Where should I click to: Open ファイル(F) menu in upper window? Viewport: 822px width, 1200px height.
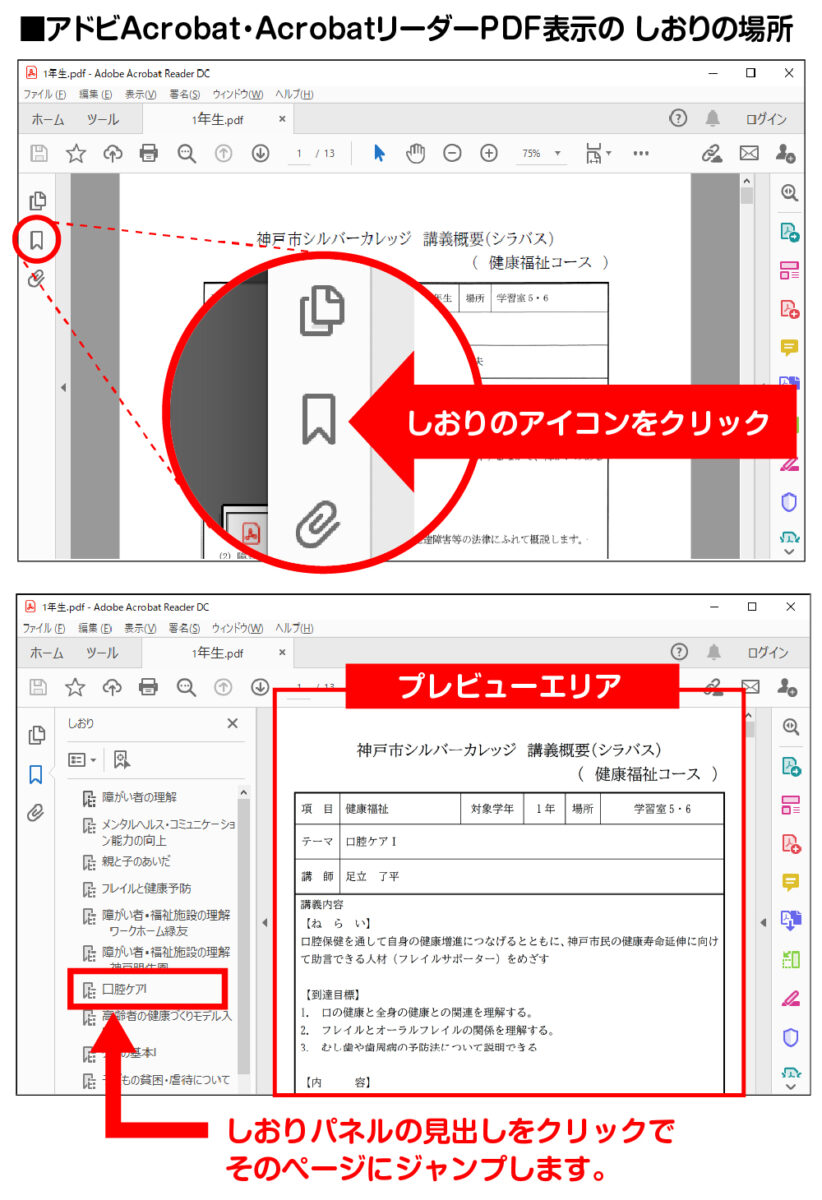pyautogui.click(x=44, y=94)
